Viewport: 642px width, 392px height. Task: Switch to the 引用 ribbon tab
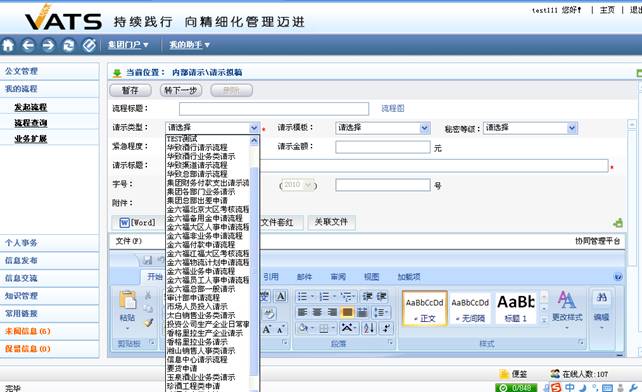(x=271, y=277)
